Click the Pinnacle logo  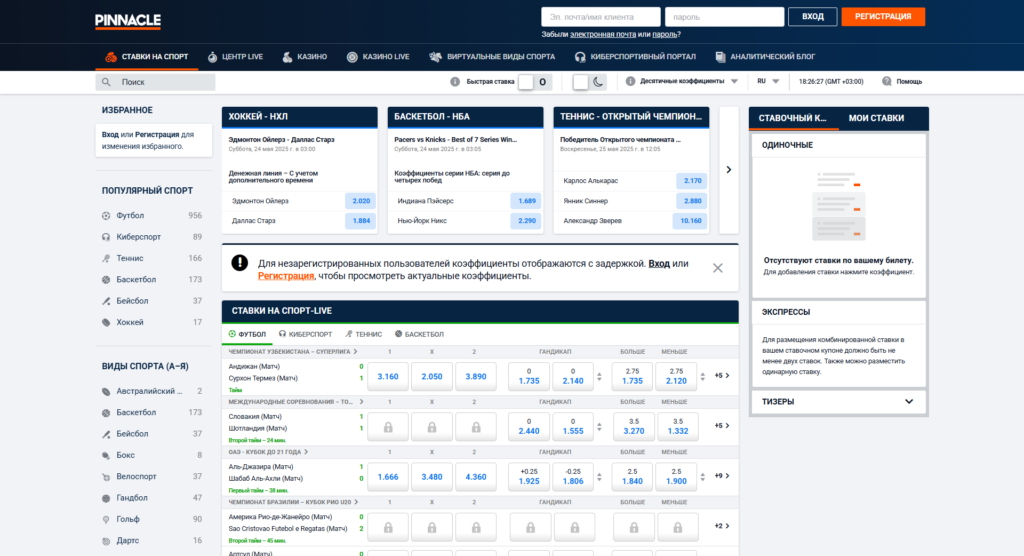pos(128,21)
